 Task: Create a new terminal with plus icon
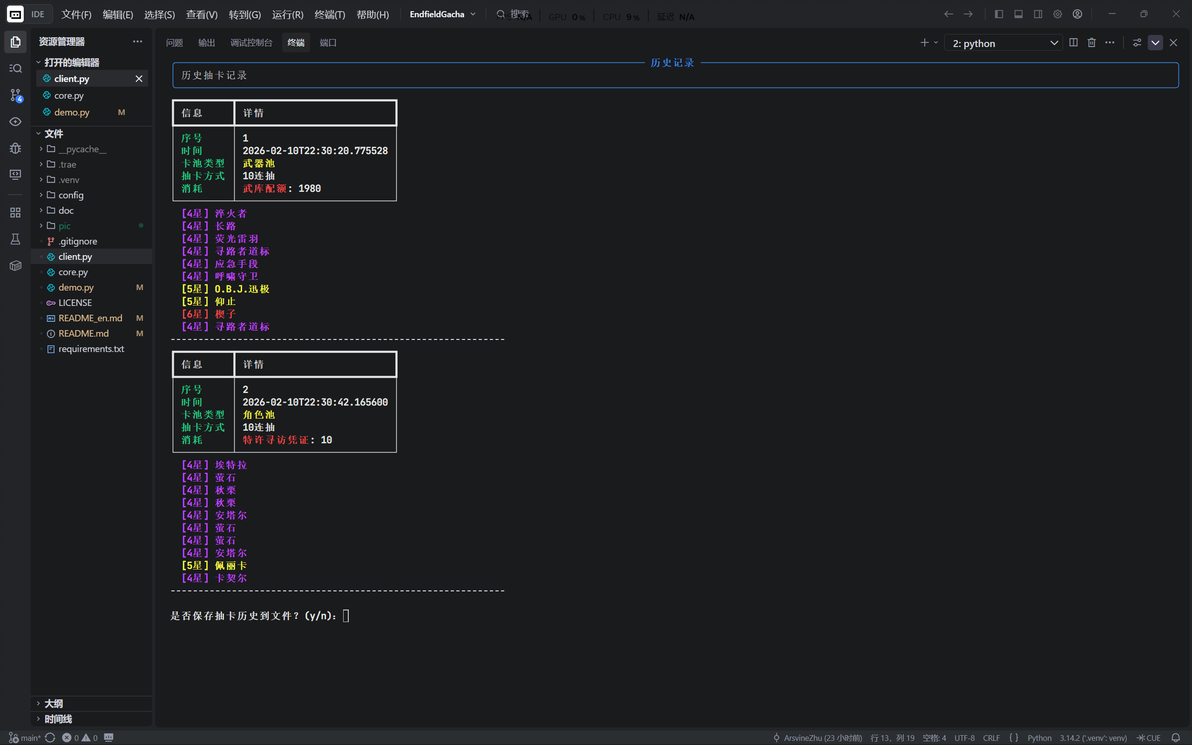924,43
